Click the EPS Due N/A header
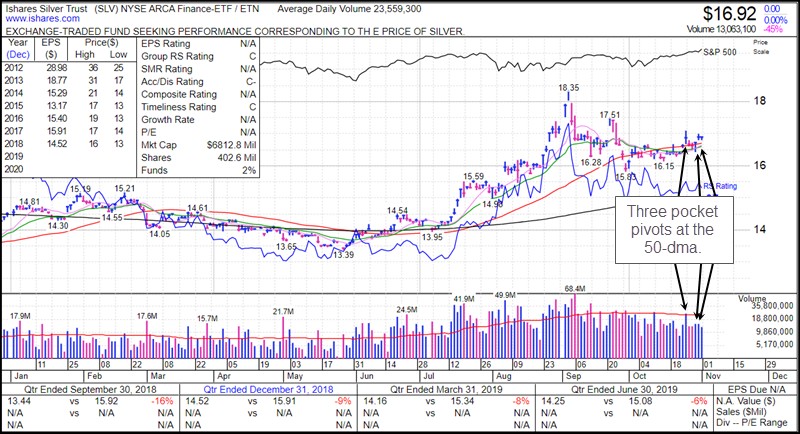Viewport: 800px width, 434px height. point(757,390)
